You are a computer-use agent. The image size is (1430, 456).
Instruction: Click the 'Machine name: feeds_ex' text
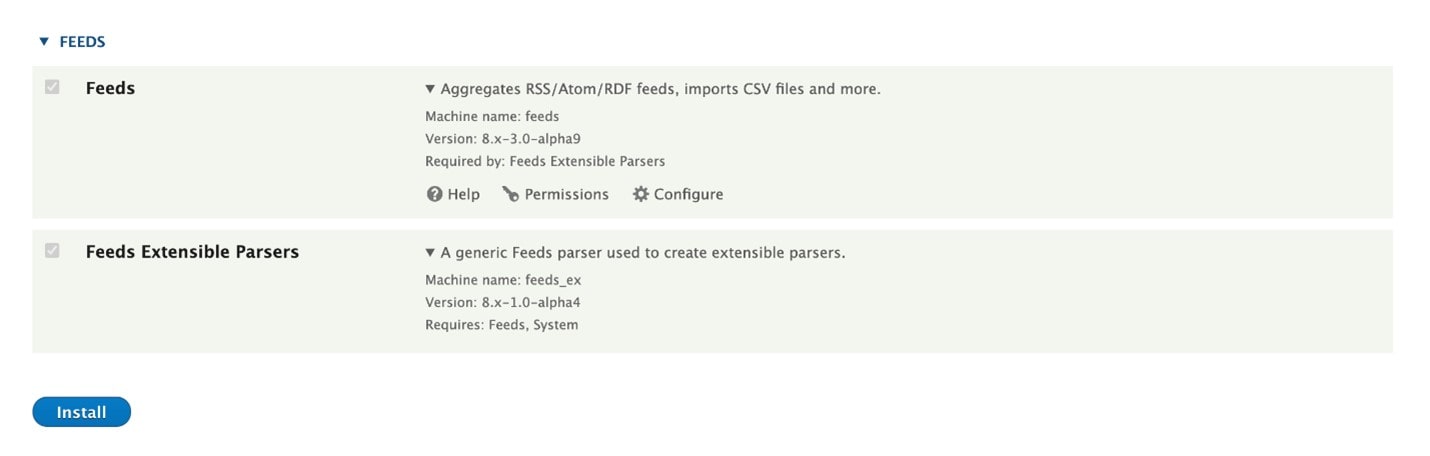(503, 280)
